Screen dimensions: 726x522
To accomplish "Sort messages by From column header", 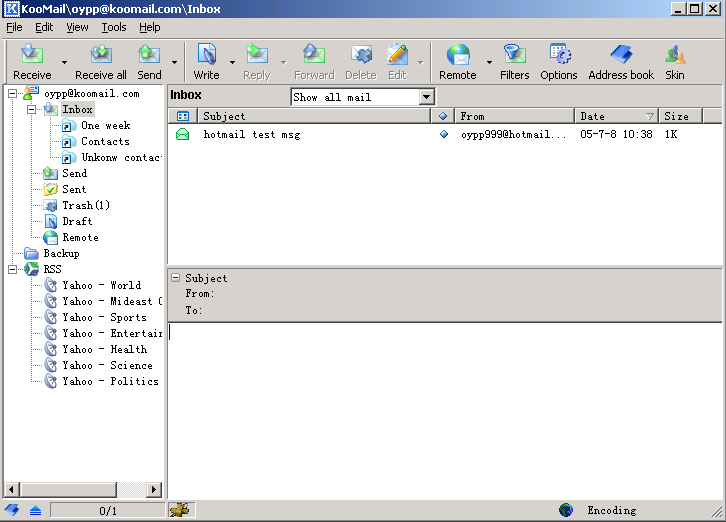I will point(514,116).
